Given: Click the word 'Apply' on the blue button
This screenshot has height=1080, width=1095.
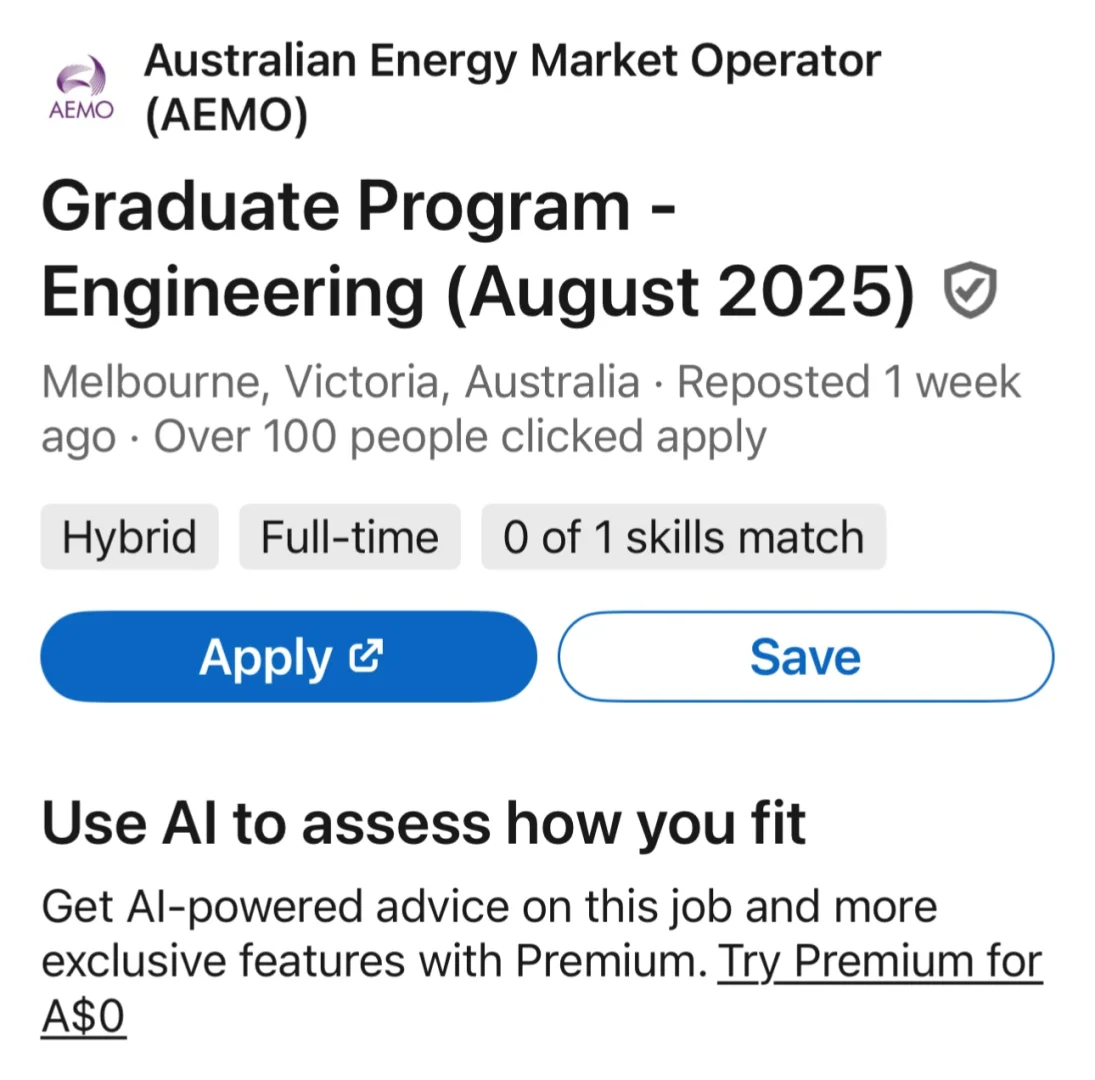Looking at the screenshot, I should (x=266, y=657).
